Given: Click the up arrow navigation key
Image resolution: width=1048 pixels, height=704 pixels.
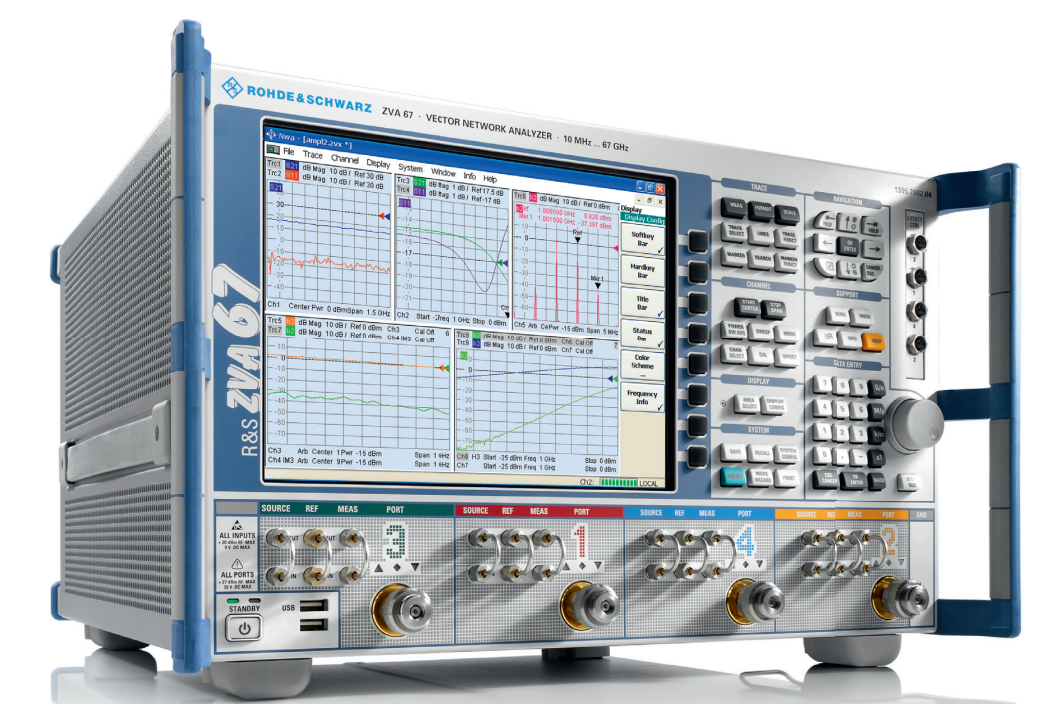Looking at the screenshot, I should coord(849,223).
